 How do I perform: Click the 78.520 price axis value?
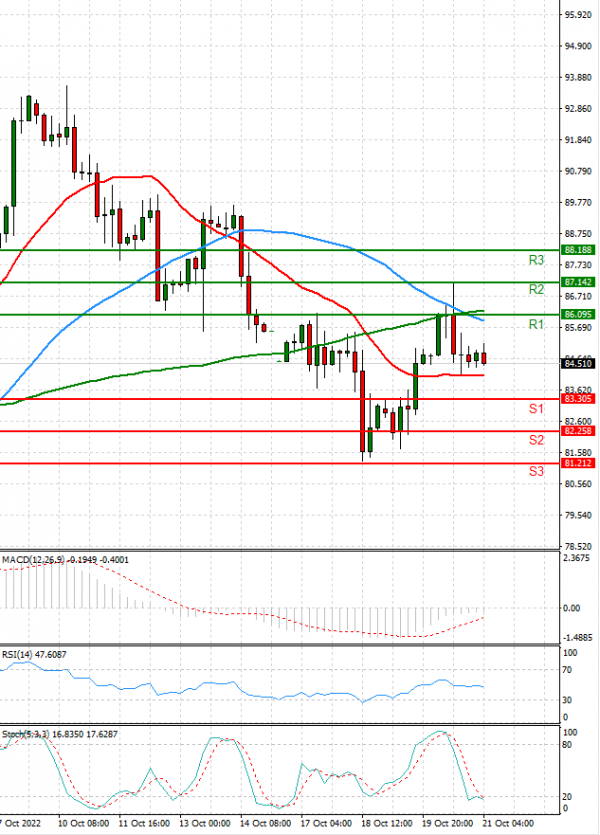point(578,546)
